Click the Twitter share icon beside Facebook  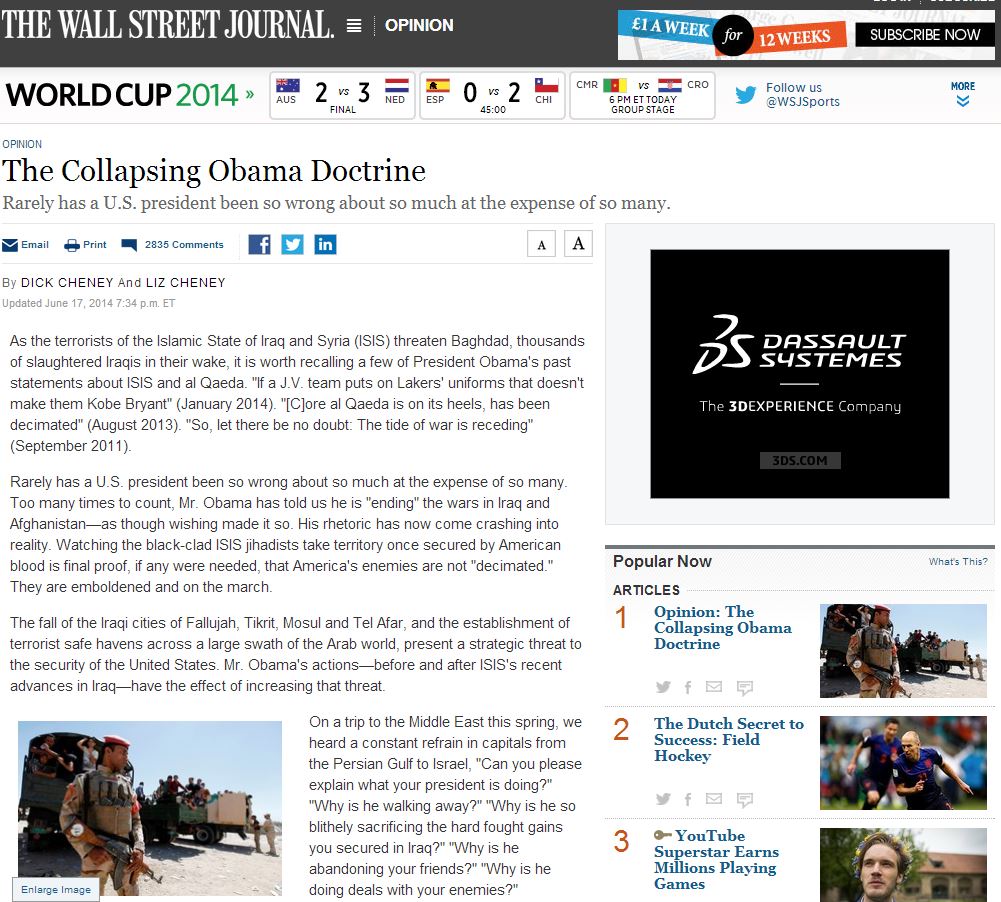pyautogui.click(x=292, y=244)
